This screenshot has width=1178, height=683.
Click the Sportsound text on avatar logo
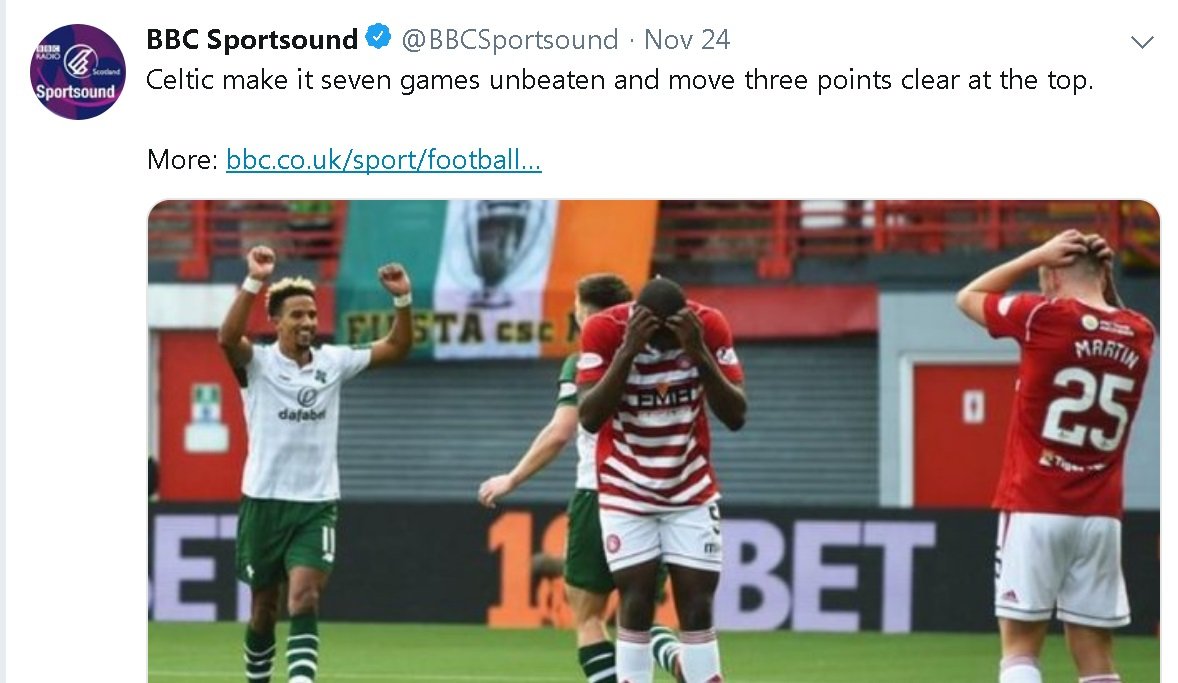75,92
